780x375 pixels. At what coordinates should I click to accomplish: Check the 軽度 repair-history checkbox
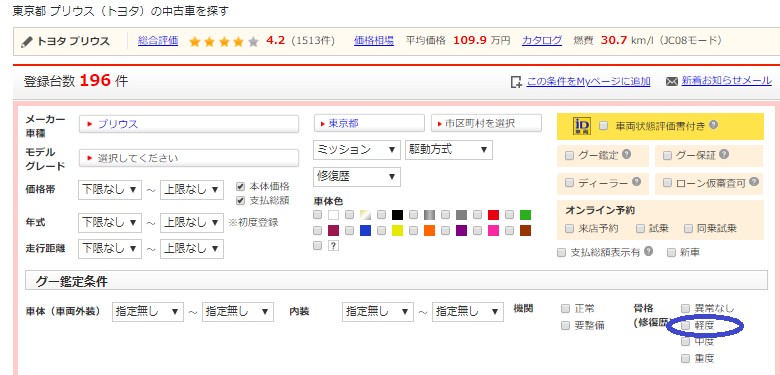point(685,325)
